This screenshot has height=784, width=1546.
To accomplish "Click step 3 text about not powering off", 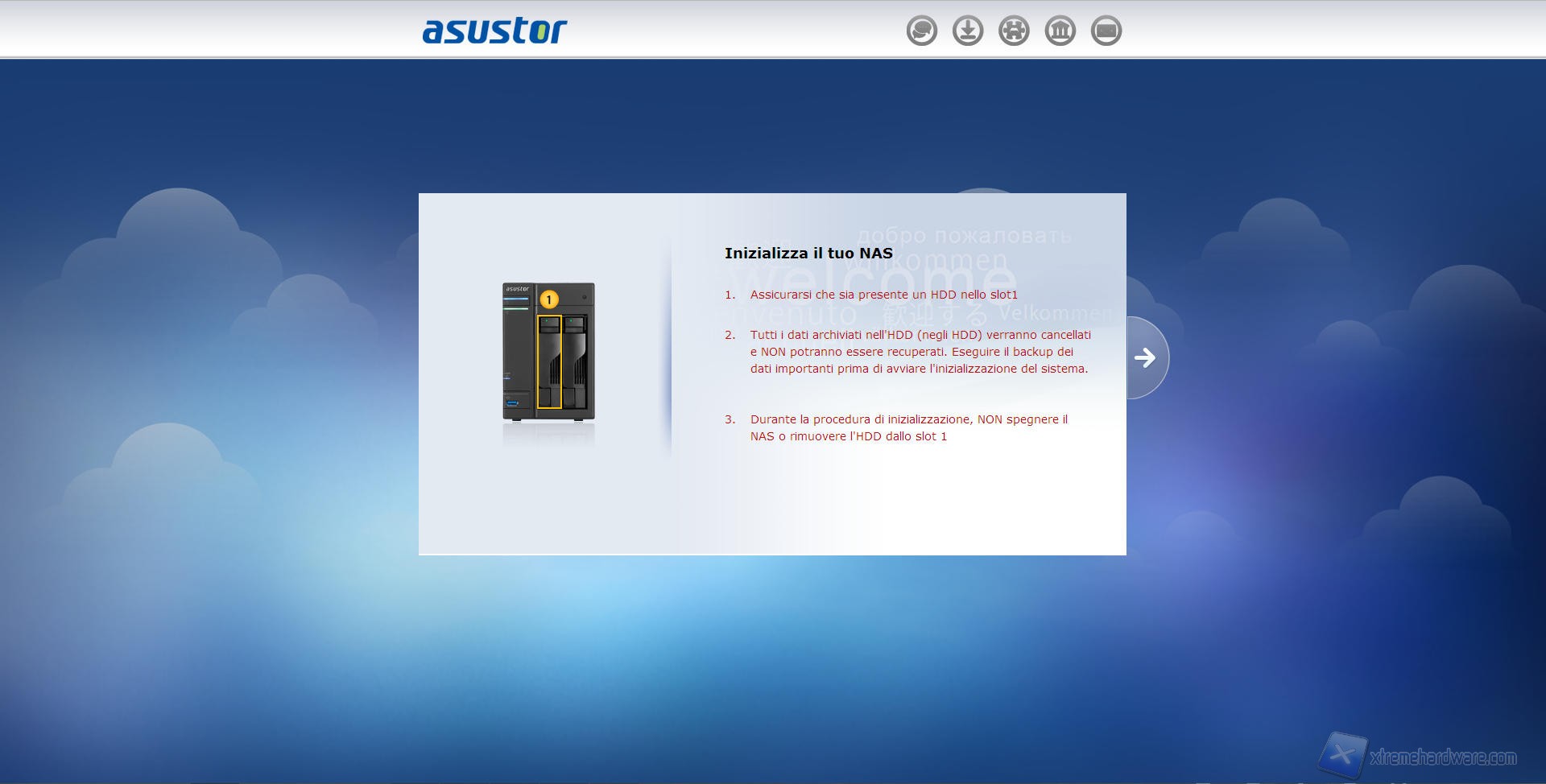I will [908, 427].
